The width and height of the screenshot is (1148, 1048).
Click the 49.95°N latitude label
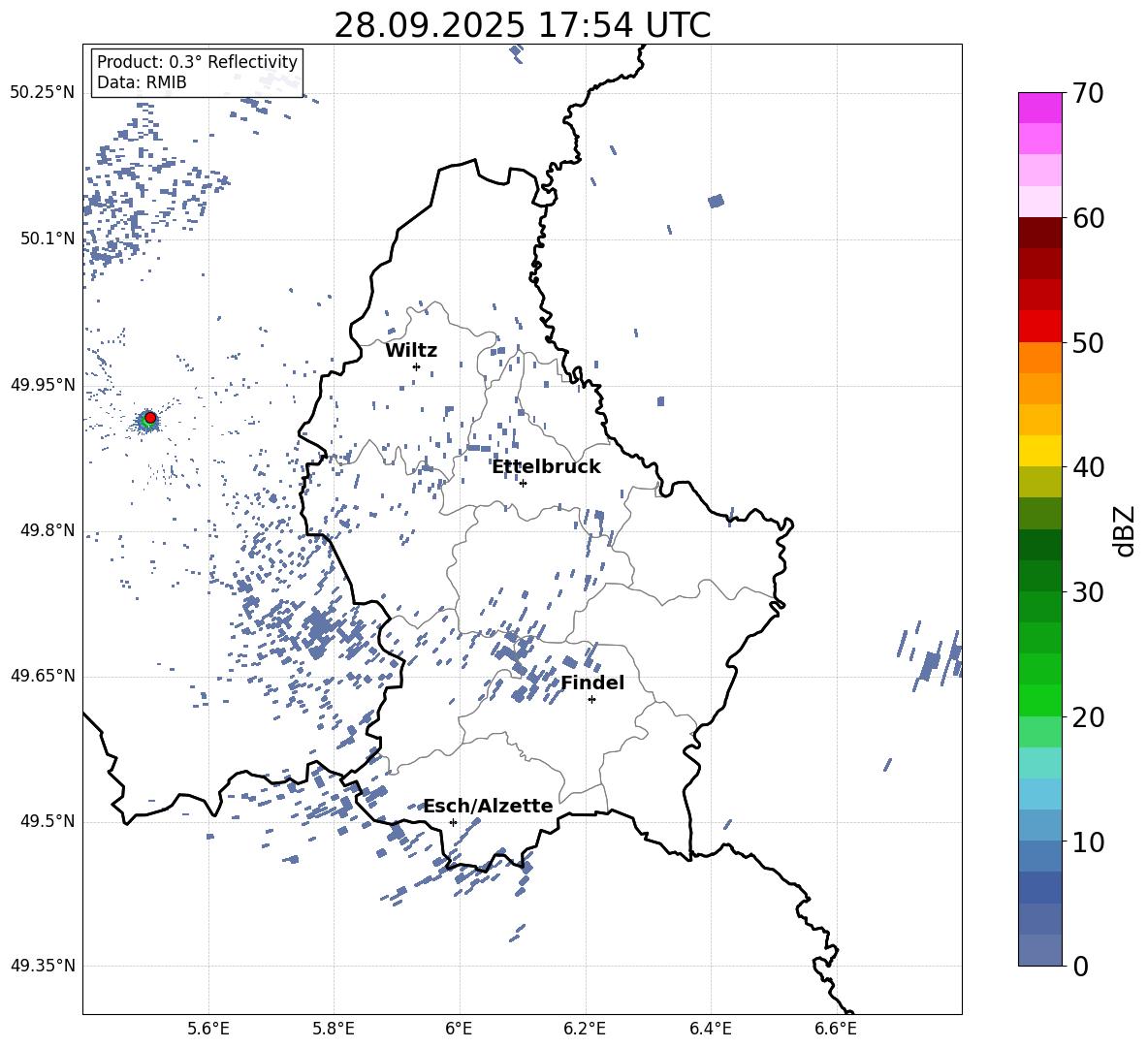click(43, 385)
